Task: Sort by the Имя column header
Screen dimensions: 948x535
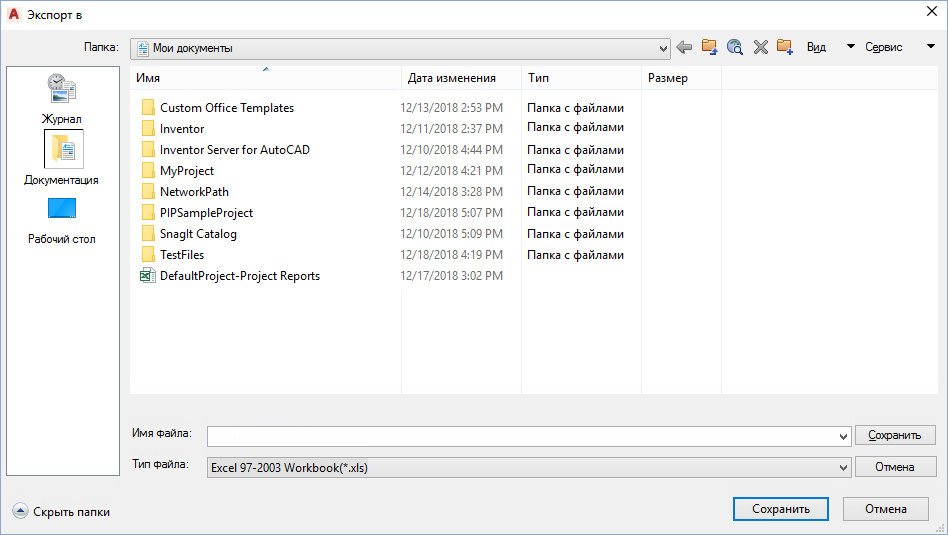Action: point(265,78)
